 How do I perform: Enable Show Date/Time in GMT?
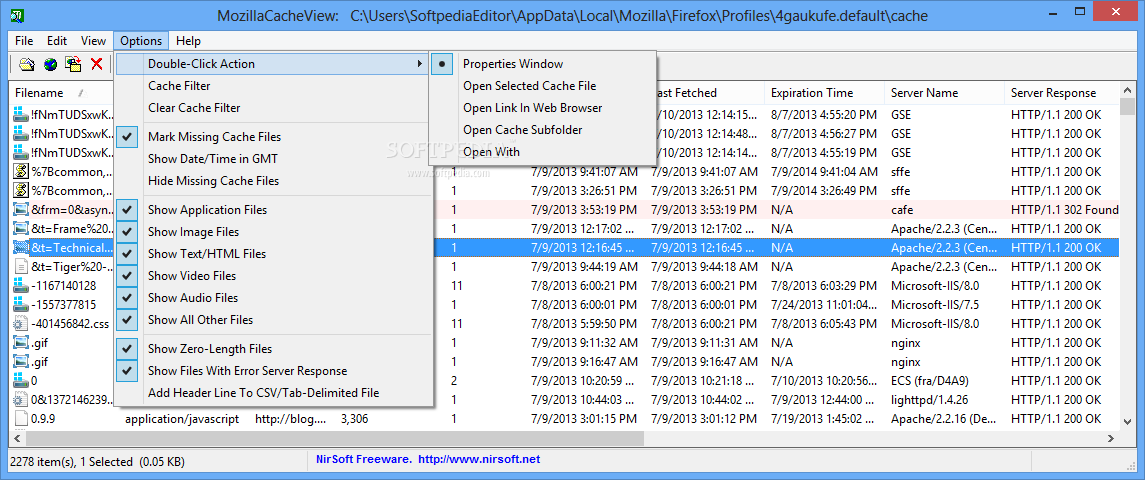[x=274, y=159]
